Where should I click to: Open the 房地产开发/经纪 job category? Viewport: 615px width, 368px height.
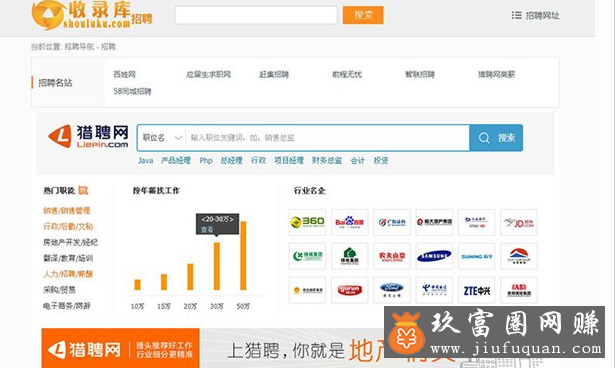coord(70,242)
